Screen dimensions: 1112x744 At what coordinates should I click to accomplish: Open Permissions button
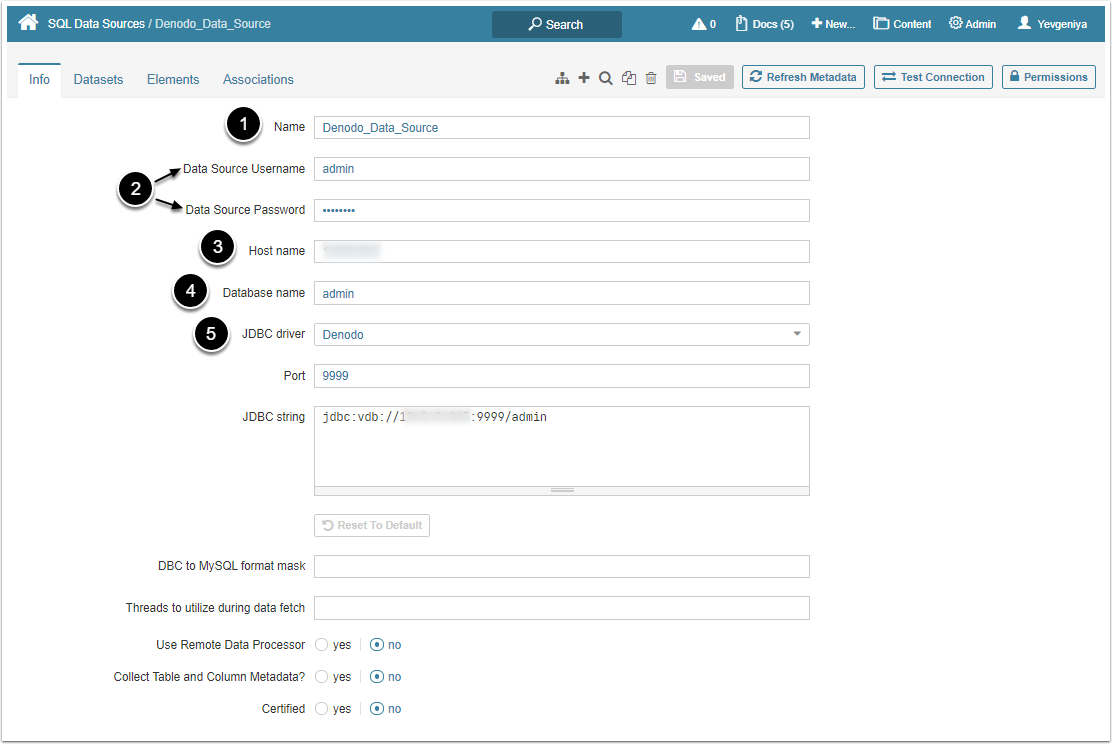[x=1049, y=77]
